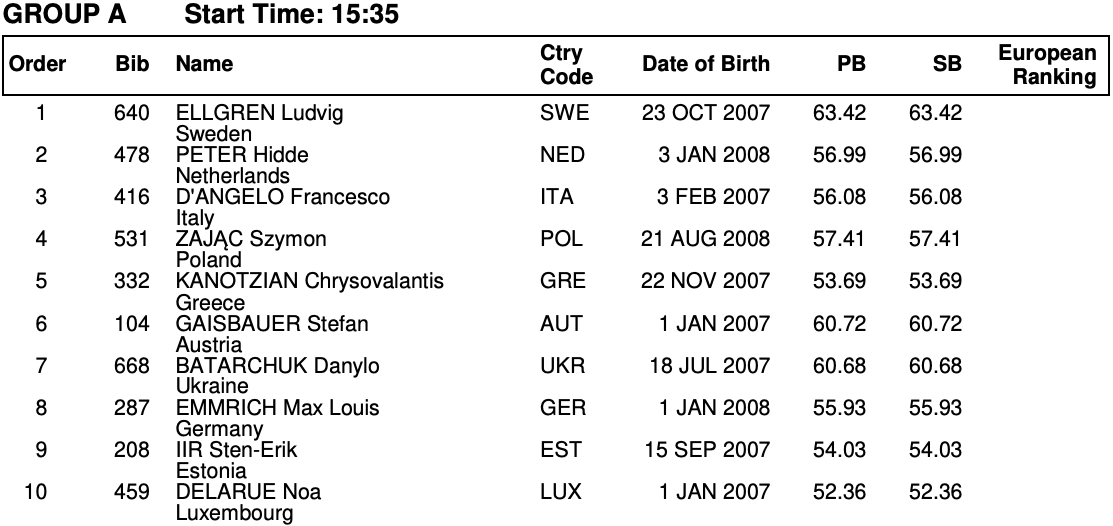Click the SB column header

[x=946, y=65]
